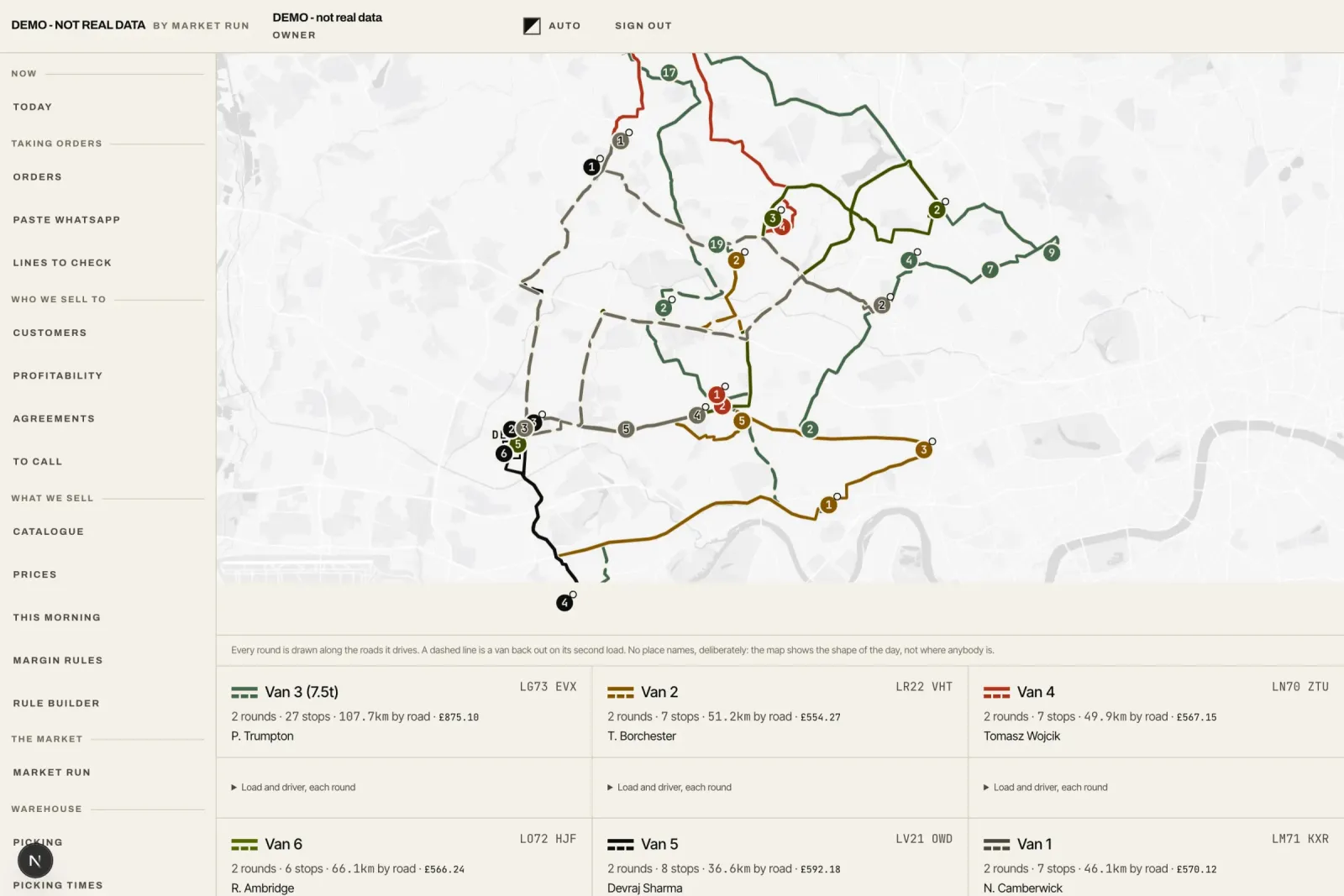This screenshot has width=1344, height=896.
Task: Click the Van 6 olive line legend icon
Action: (244, 845)
